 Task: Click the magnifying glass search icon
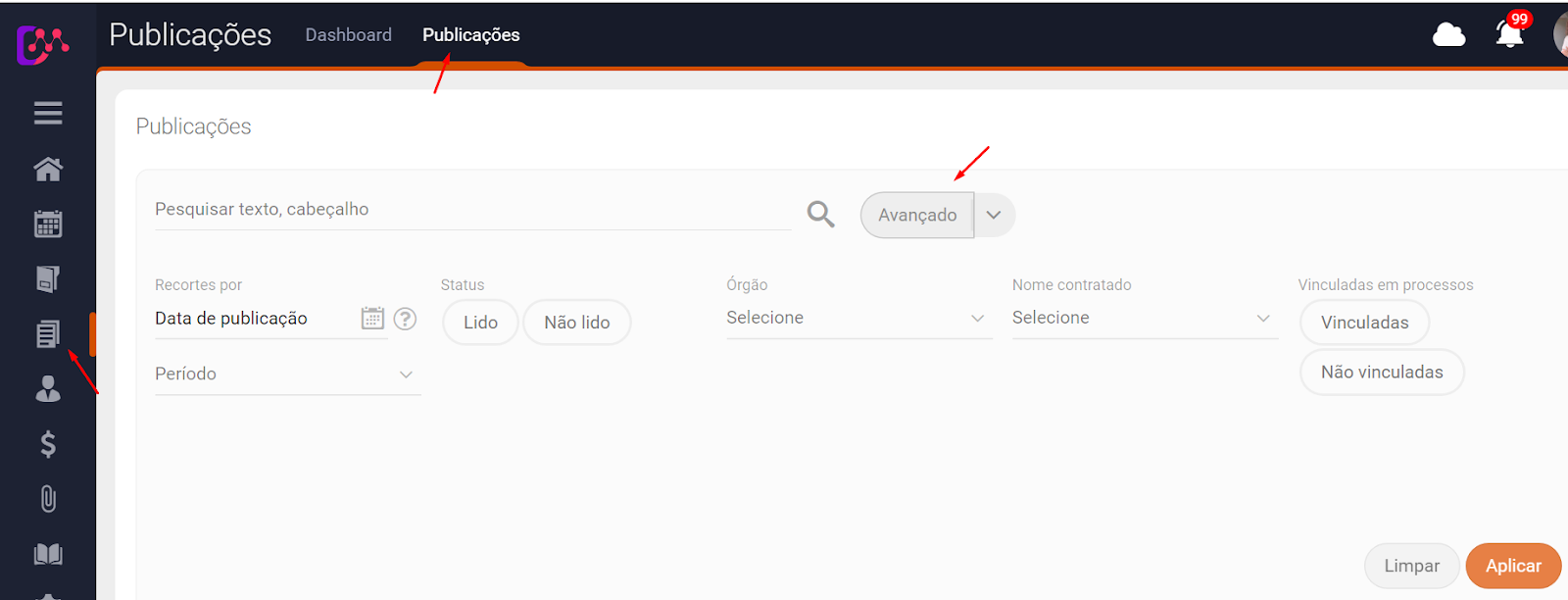click(820, 214)
